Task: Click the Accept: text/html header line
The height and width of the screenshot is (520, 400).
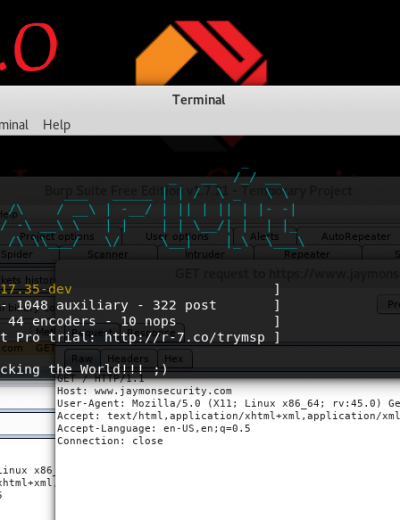Action: (228, 416)
